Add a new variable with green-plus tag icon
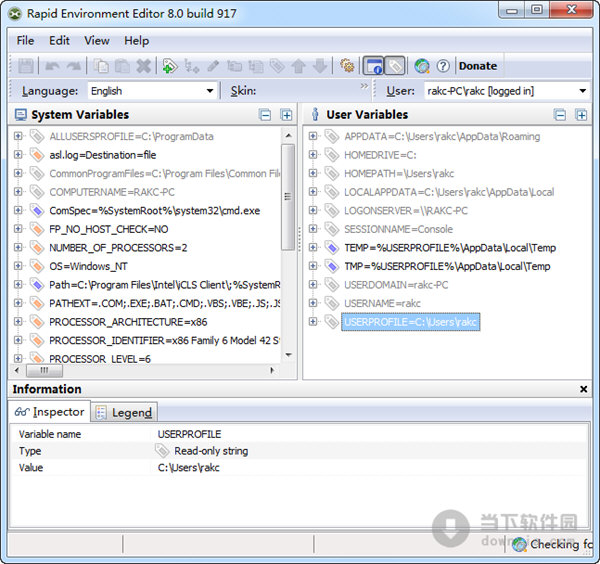Image resolution: width=600 pixels, height=564 pixels. pos(170,66)
